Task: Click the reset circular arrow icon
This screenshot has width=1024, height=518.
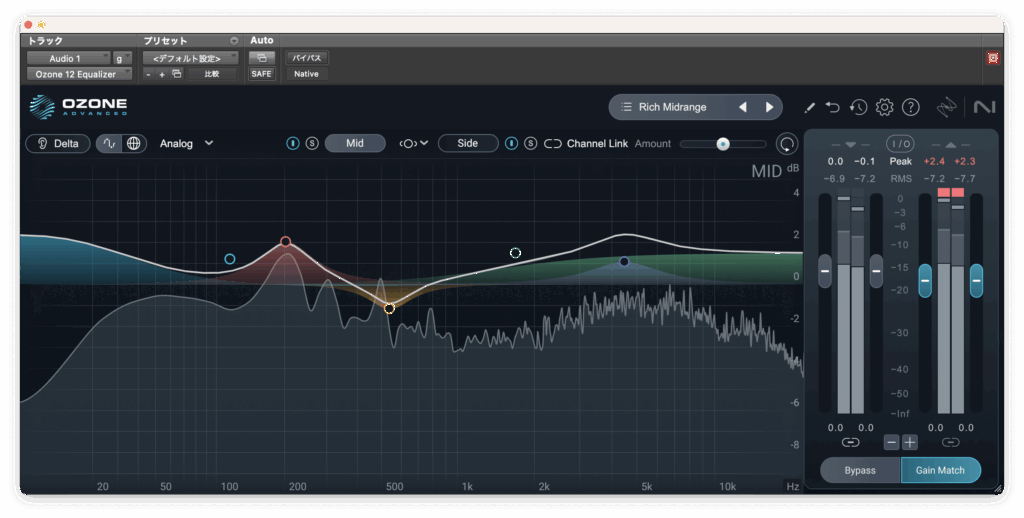Action: [x=788, y=144]
